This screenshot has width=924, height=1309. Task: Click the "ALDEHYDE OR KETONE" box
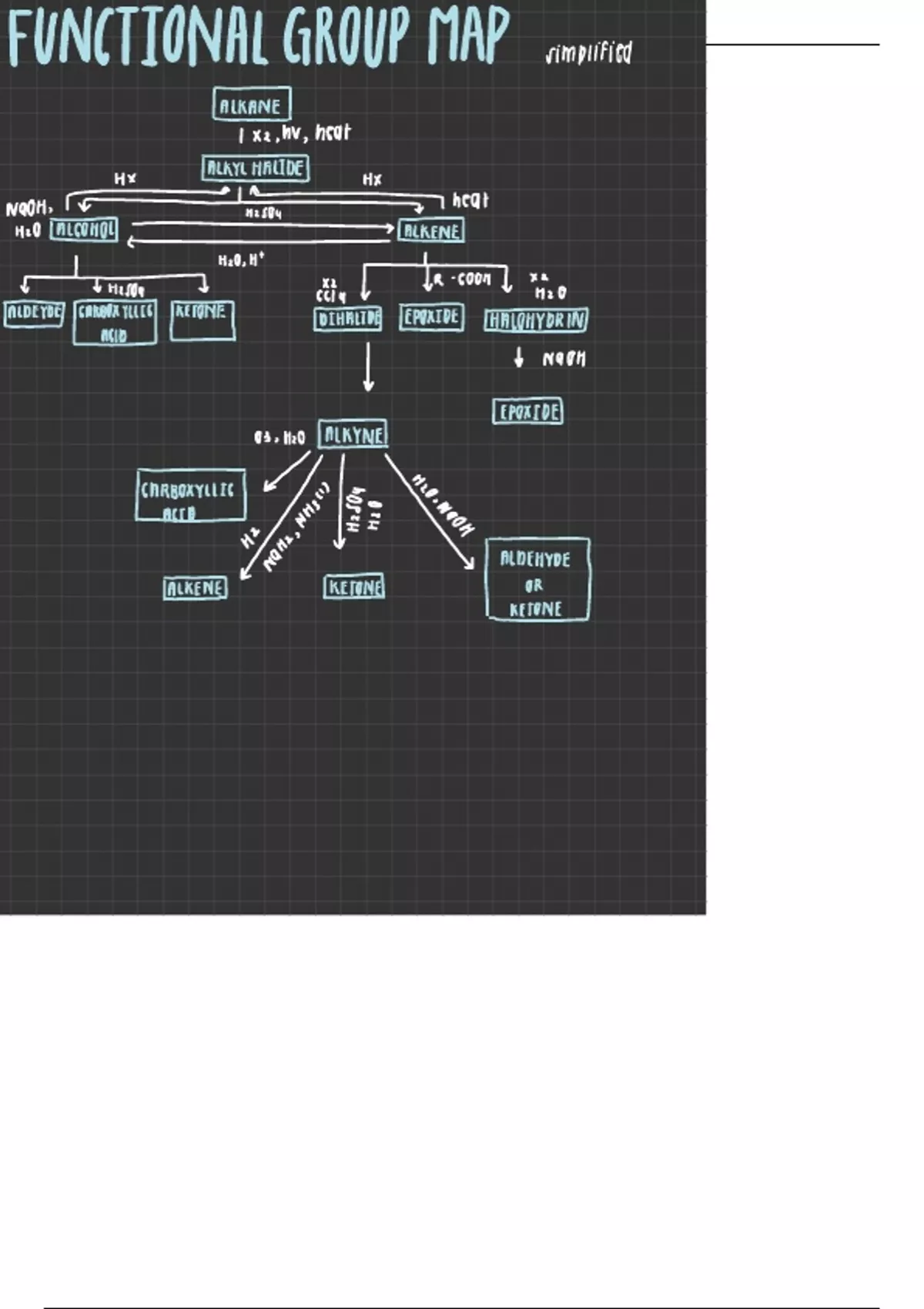(x=537, y=580)
